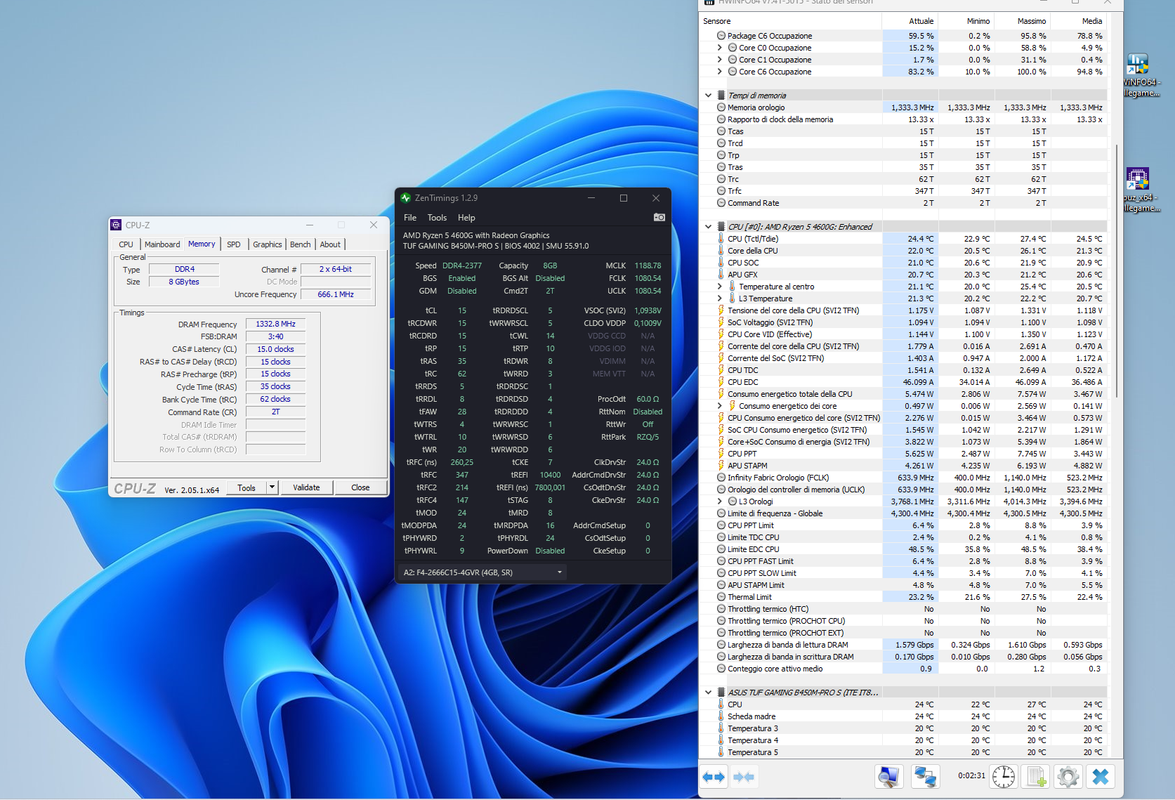Click the chip icon of the Tempi di memoria group

(721, 95)
